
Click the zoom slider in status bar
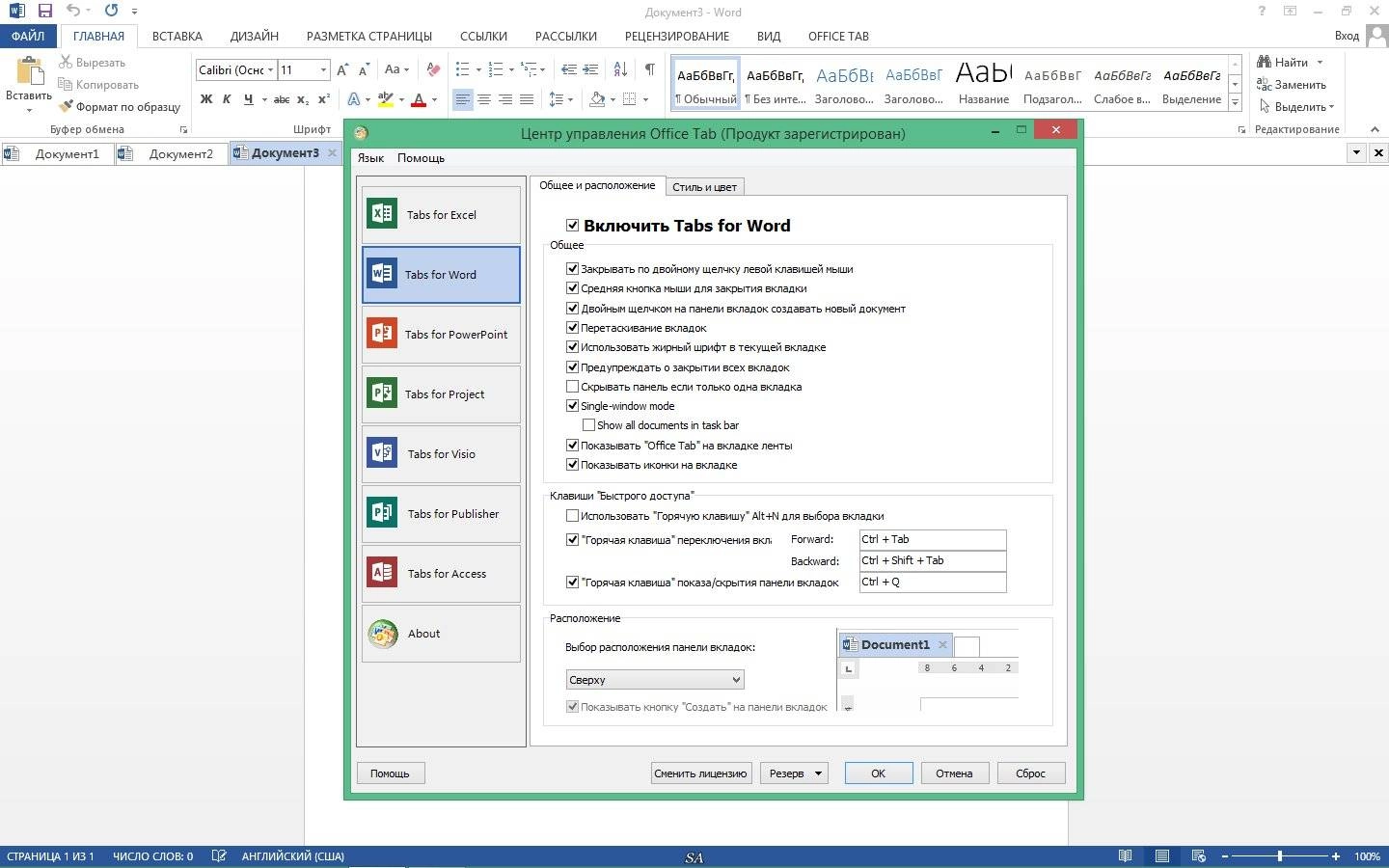pyautogui.click(x=1280, y=856)
